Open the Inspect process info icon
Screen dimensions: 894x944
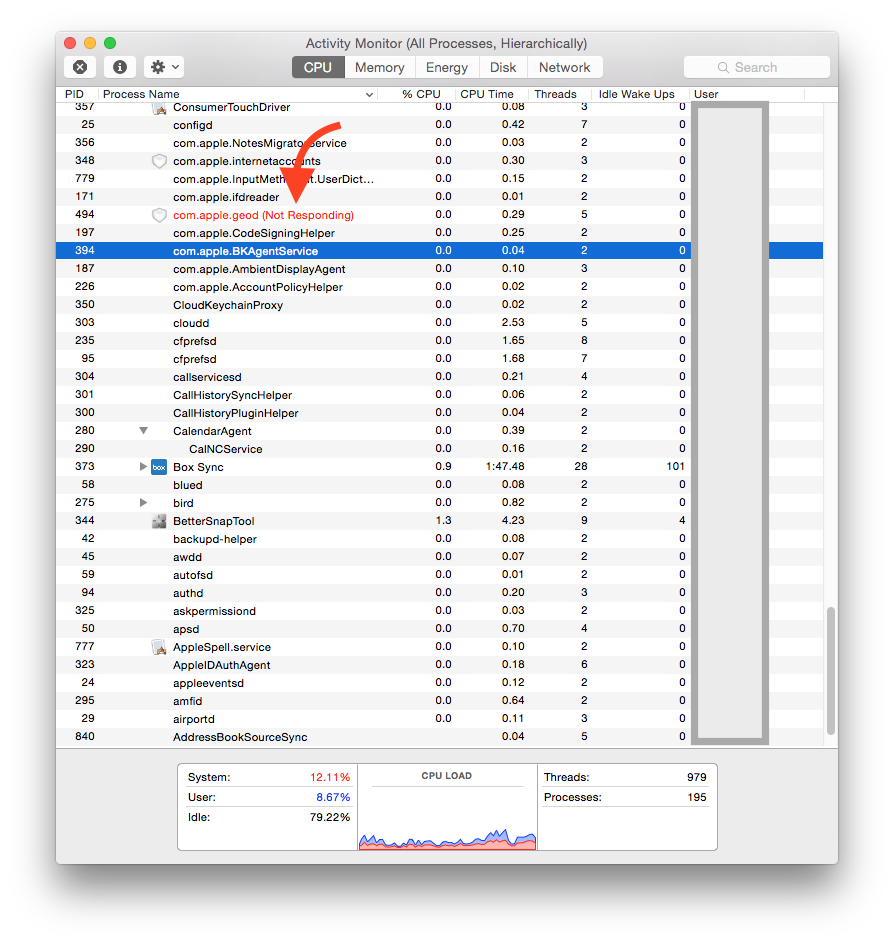(120, 67)
